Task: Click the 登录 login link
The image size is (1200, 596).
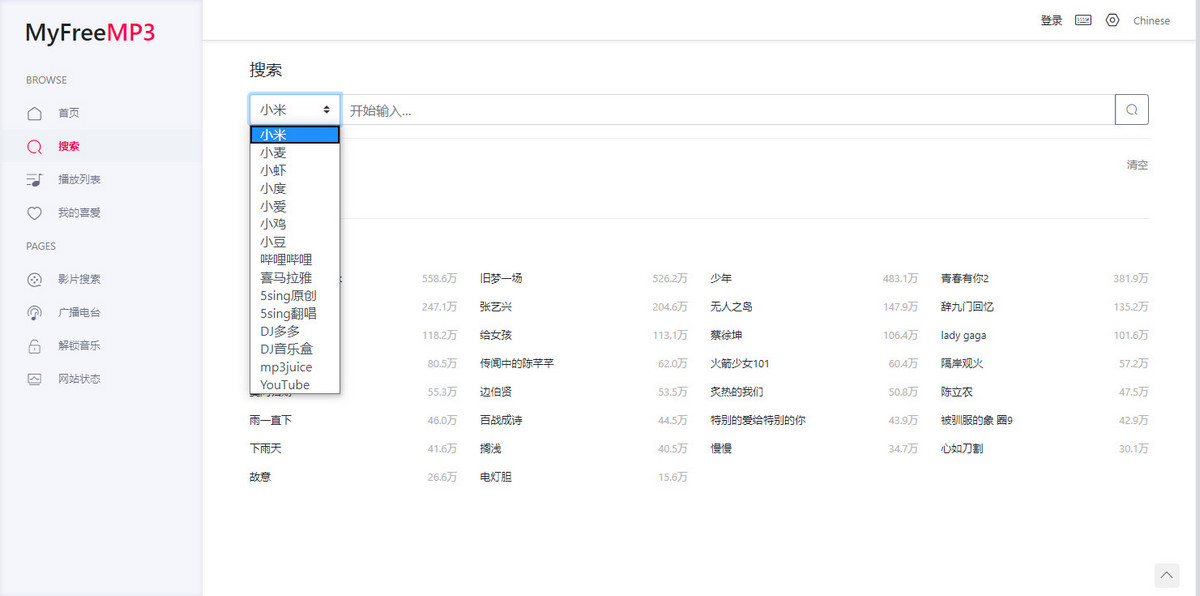Action: [x=1051, y=20]
